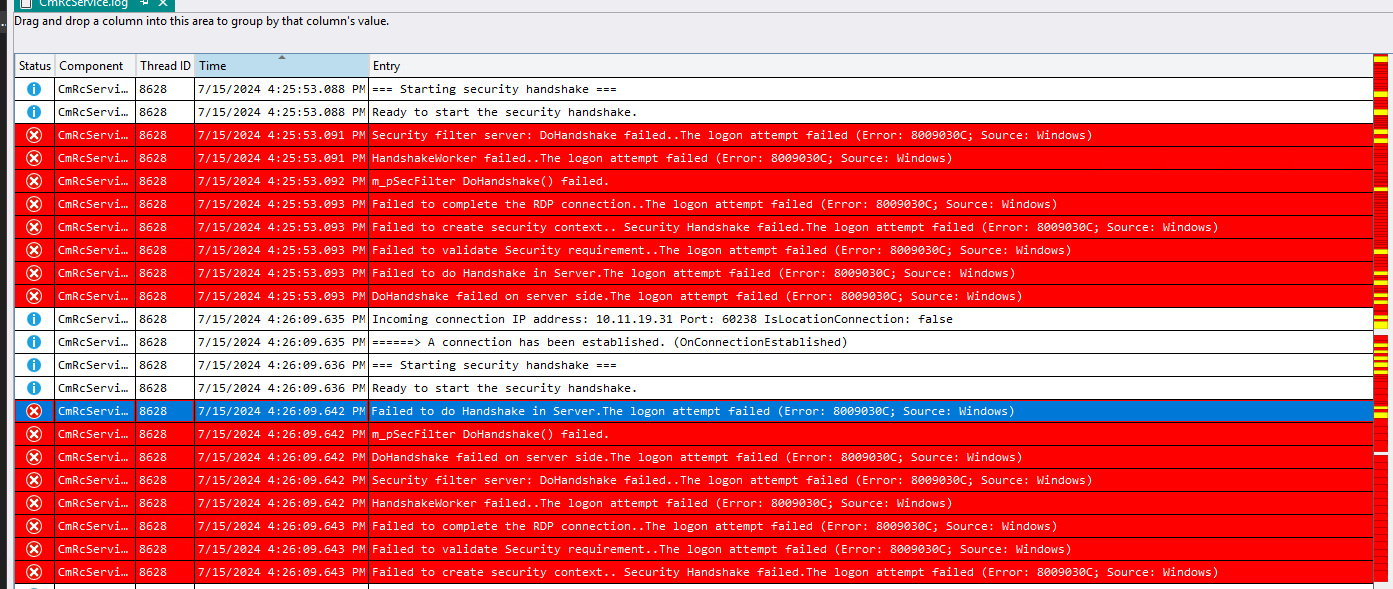Click the error icon on "Failed to create security context" row
This screenshot has height=589, width=1393.
pos(34,226)
